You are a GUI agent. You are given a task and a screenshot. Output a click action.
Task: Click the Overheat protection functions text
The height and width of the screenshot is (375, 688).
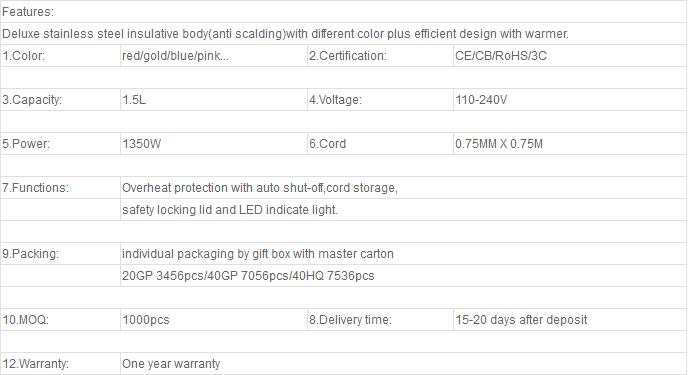click(260, 188)
